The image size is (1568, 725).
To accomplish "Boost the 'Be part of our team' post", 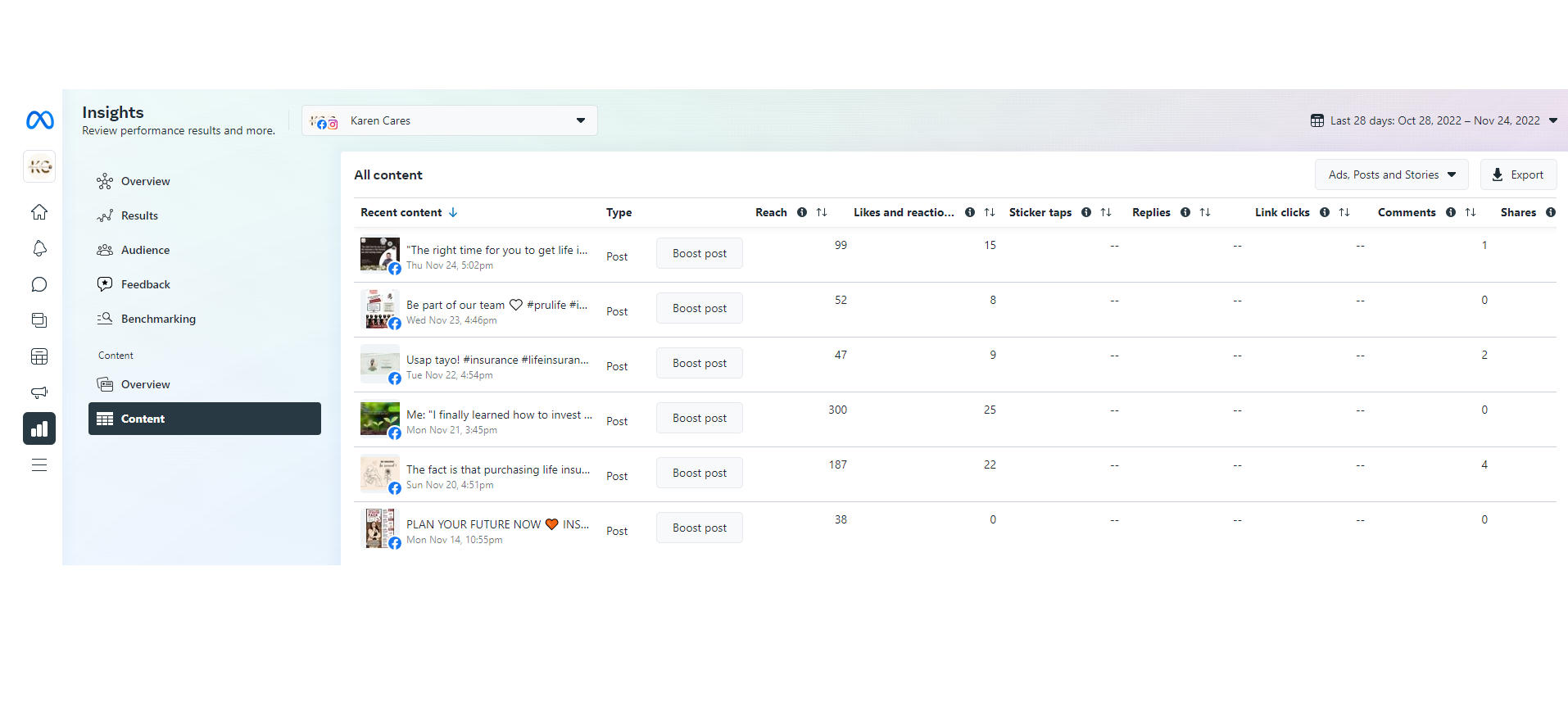I will coord(699,308).
